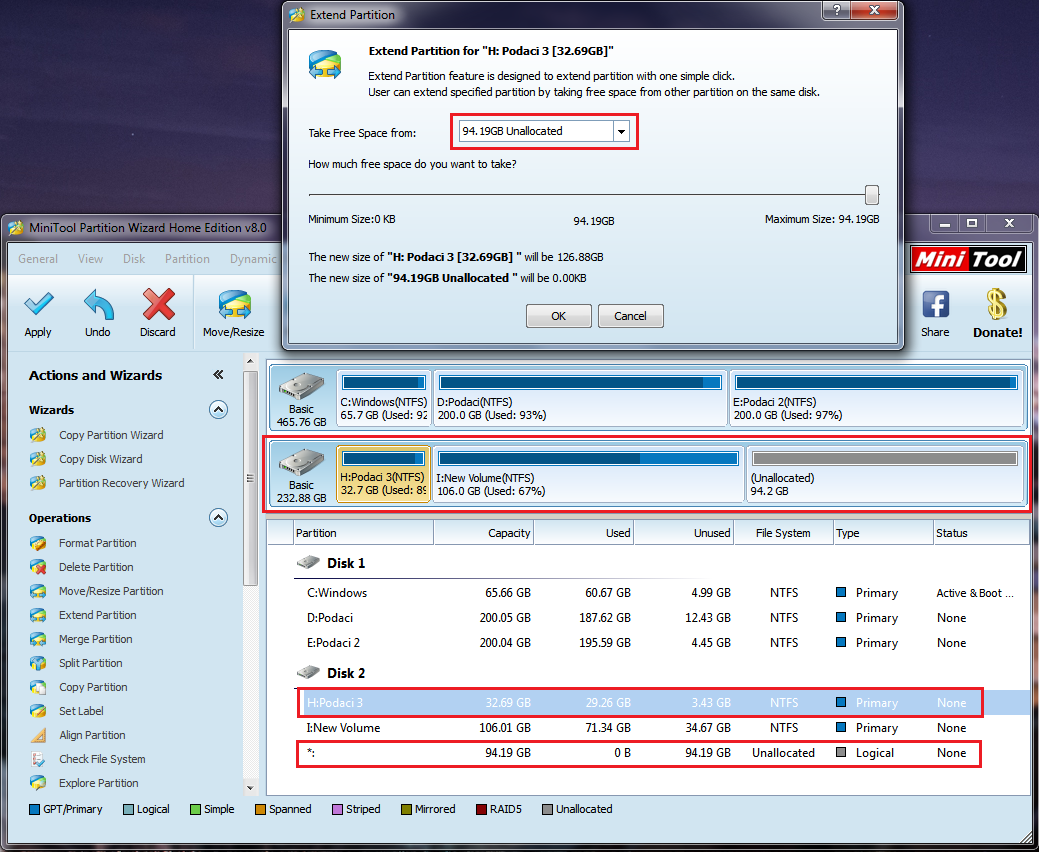
Task: Click the Type column header
Action: [883, 533]
